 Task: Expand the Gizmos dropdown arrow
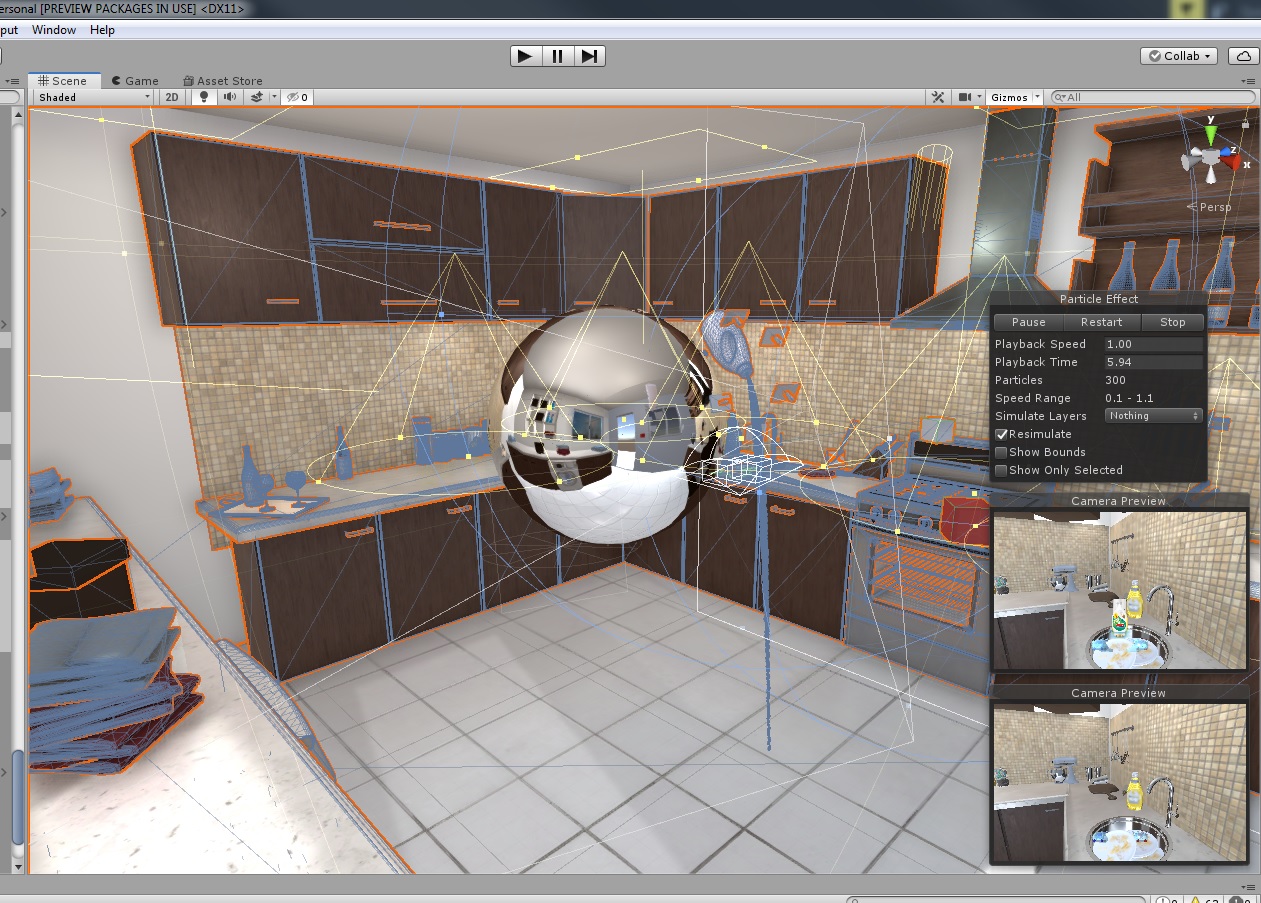tap(1037, 97)
